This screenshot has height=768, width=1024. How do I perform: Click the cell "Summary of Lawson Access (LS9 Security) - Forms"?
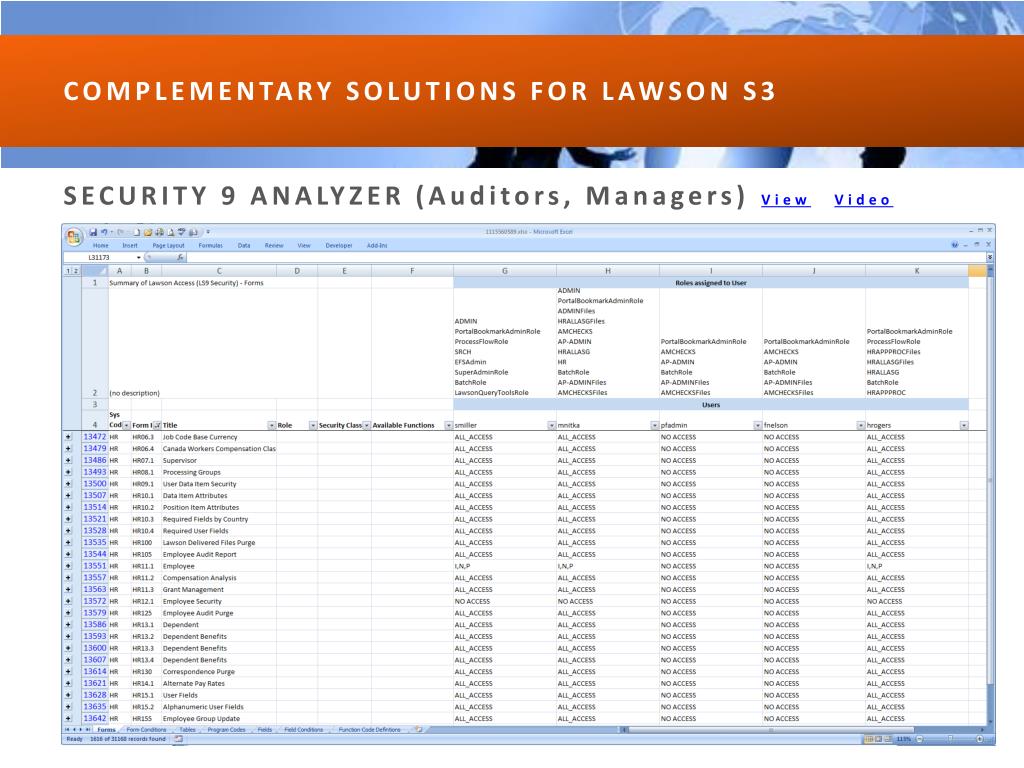coord(186,283)
